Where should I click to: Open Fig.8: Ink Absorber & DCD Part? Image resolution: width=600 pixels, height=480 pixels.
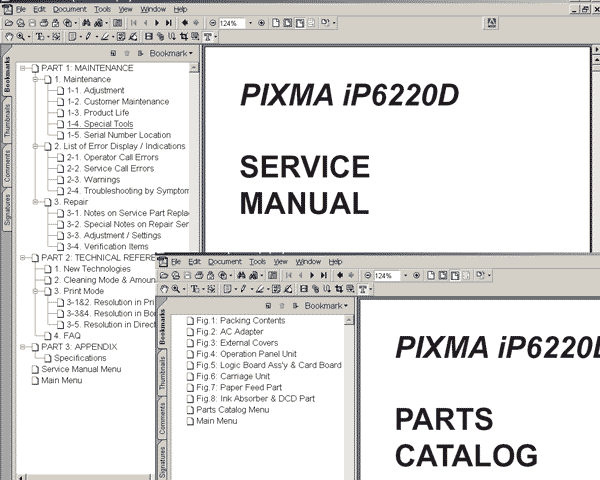[255, 398]
